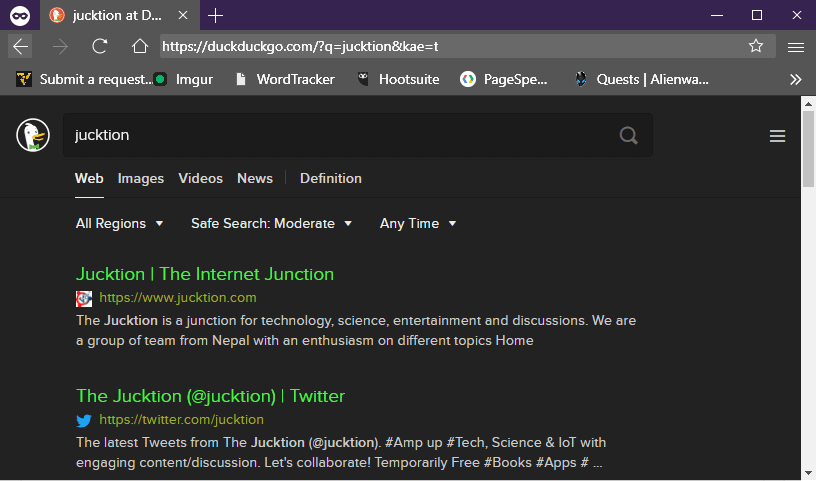This screenshot has height=481, width=816.
Task: Click the https://twitter.com/jucktion URL
Action: pos(181,420)
